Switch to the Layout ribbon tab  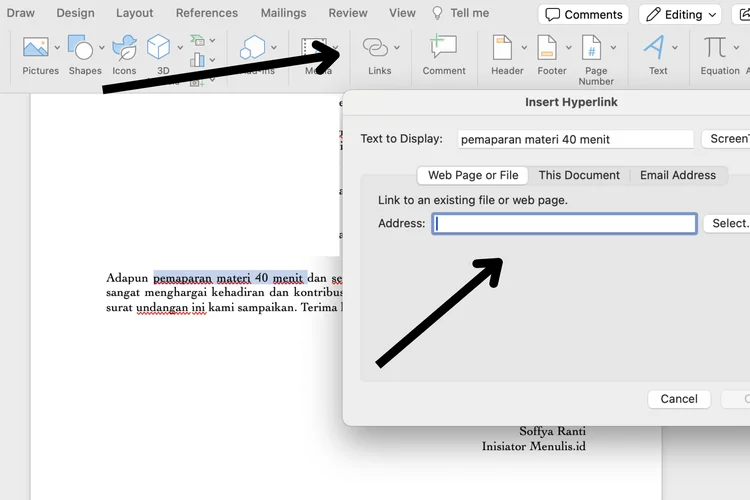pyautogui.click(x=134, y=13)
